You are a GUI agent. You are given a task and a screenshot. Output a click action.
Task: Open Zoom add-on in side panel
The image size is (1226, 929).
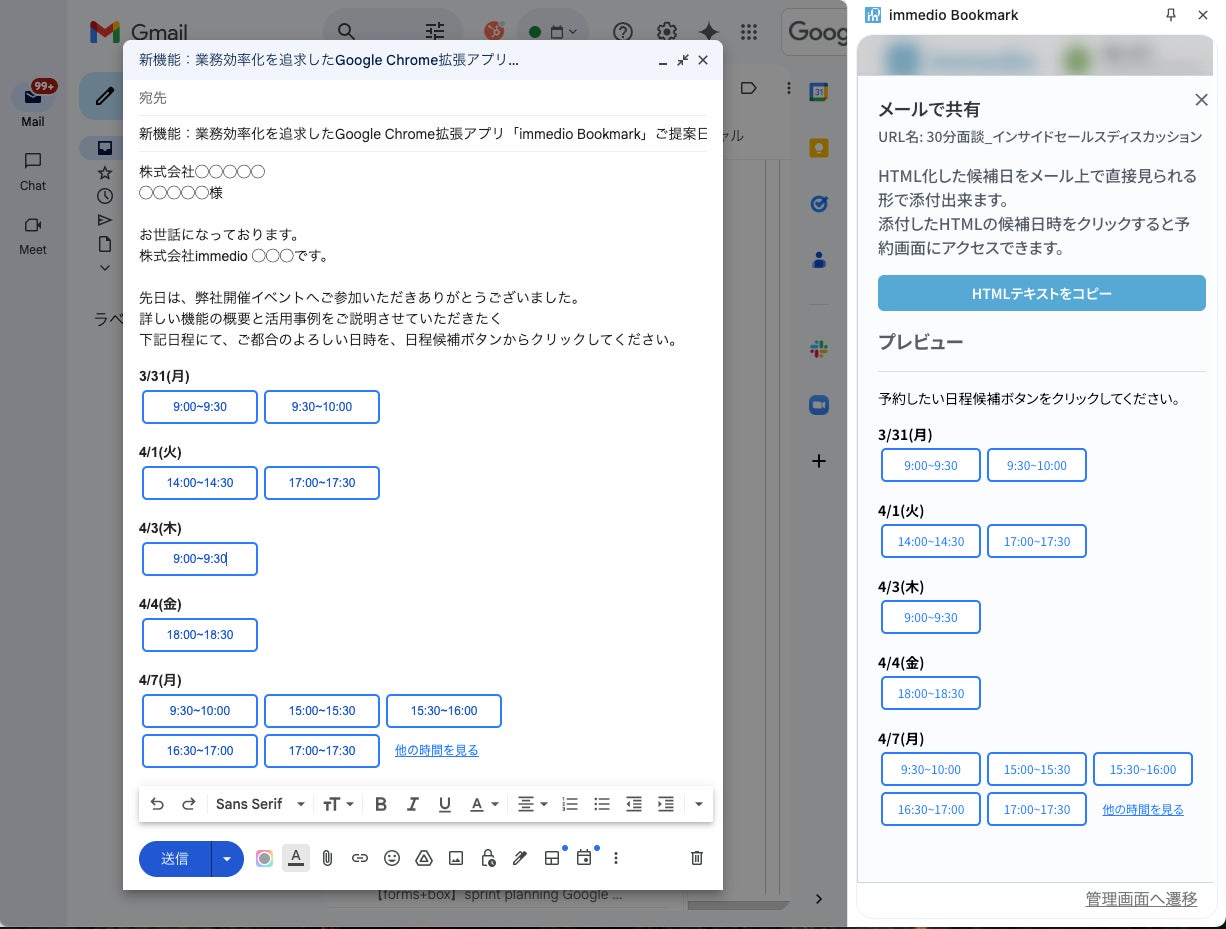(819, 405)
